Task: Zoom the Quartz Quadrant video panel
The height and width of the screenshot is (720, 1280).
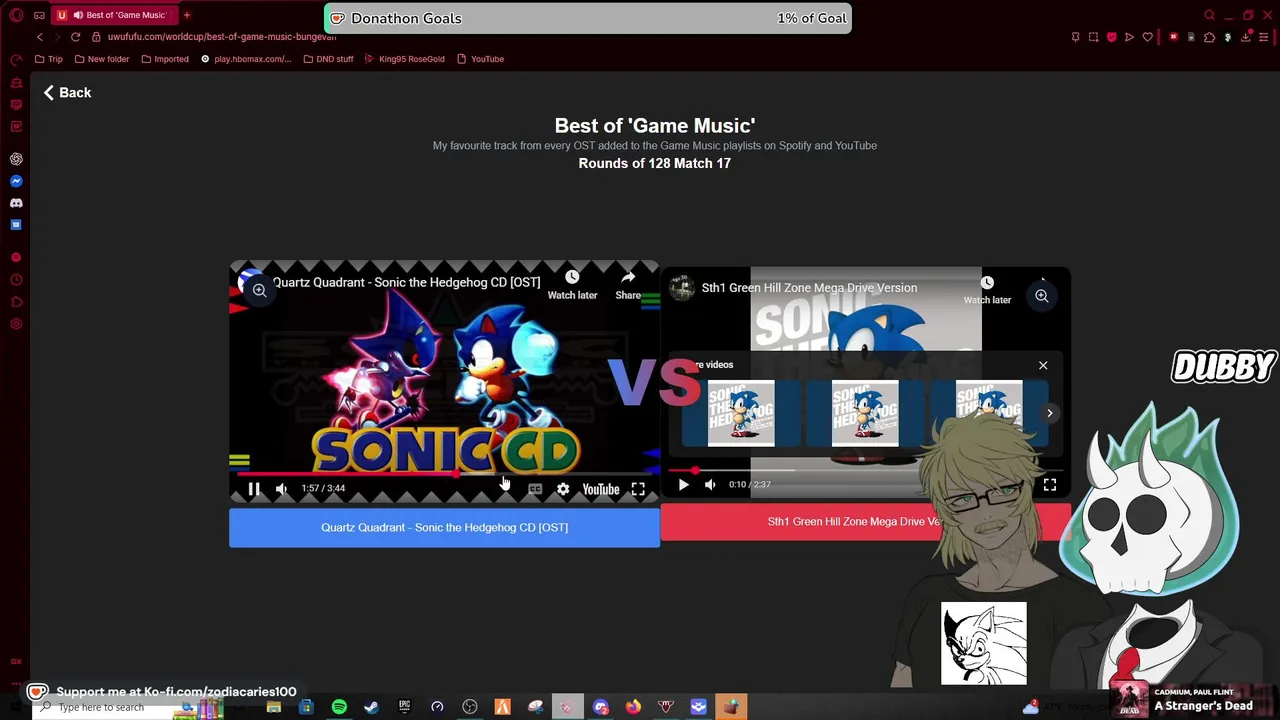Action: point(259,290)
